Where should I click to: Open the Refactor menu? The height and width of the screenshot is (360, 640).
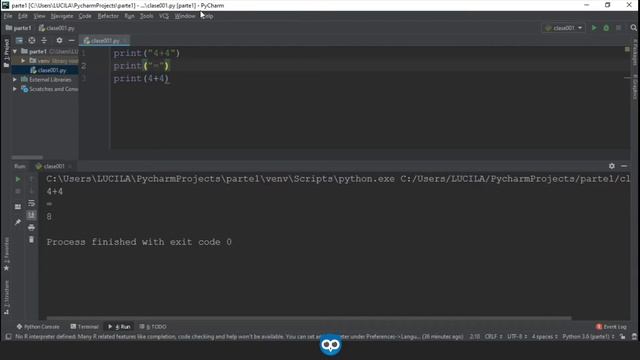click(108, 16)
